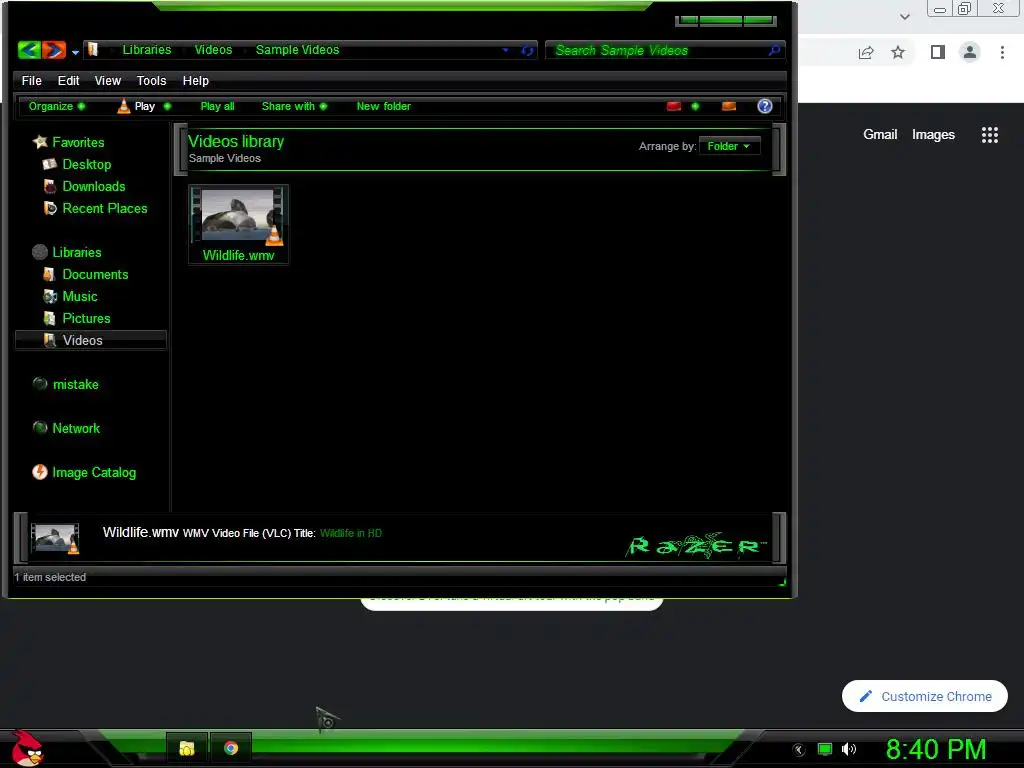Open Chrome three-dot menu

(1002, 52)
